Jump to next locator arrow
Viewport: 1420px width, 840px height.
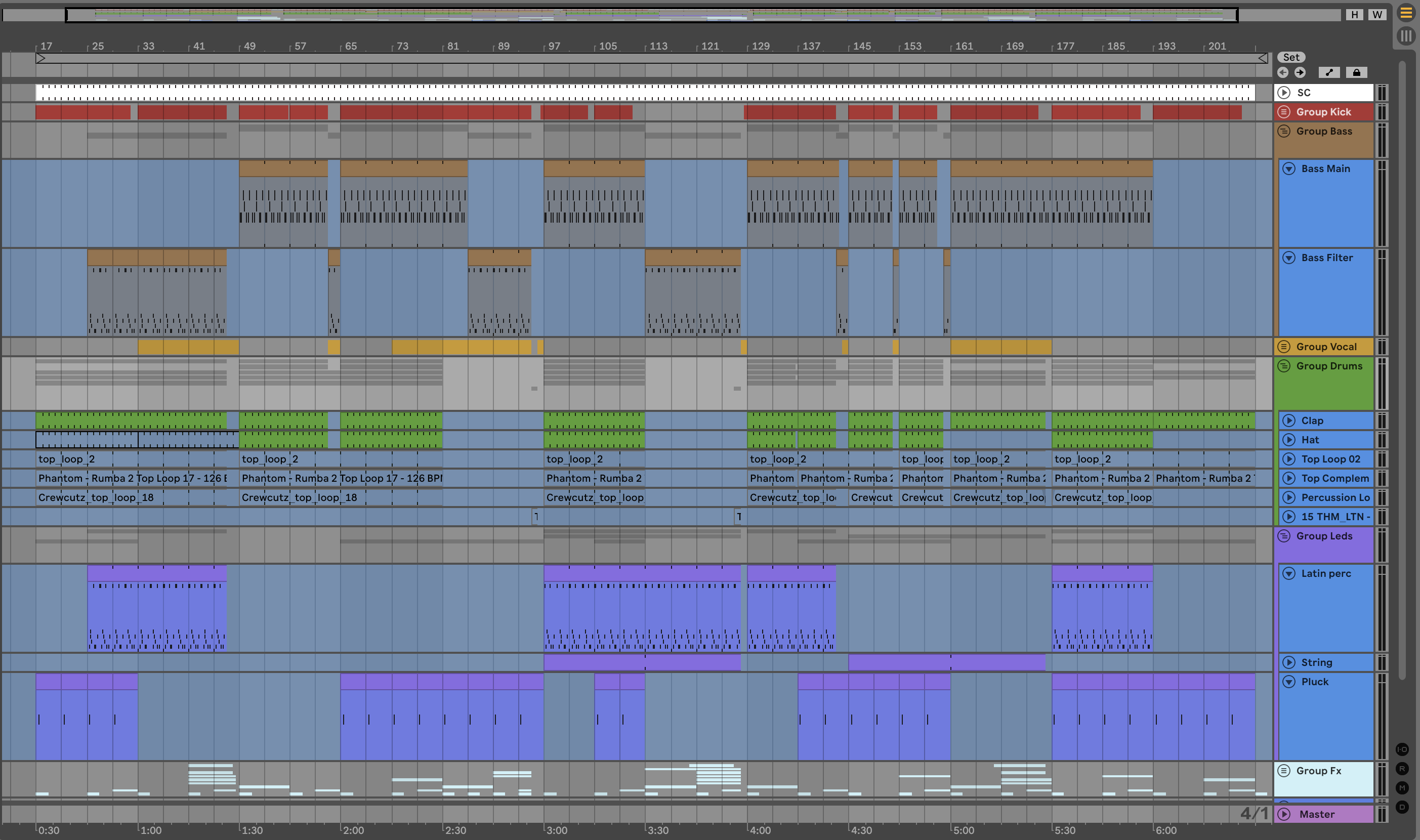click(x=1300, y=72)
